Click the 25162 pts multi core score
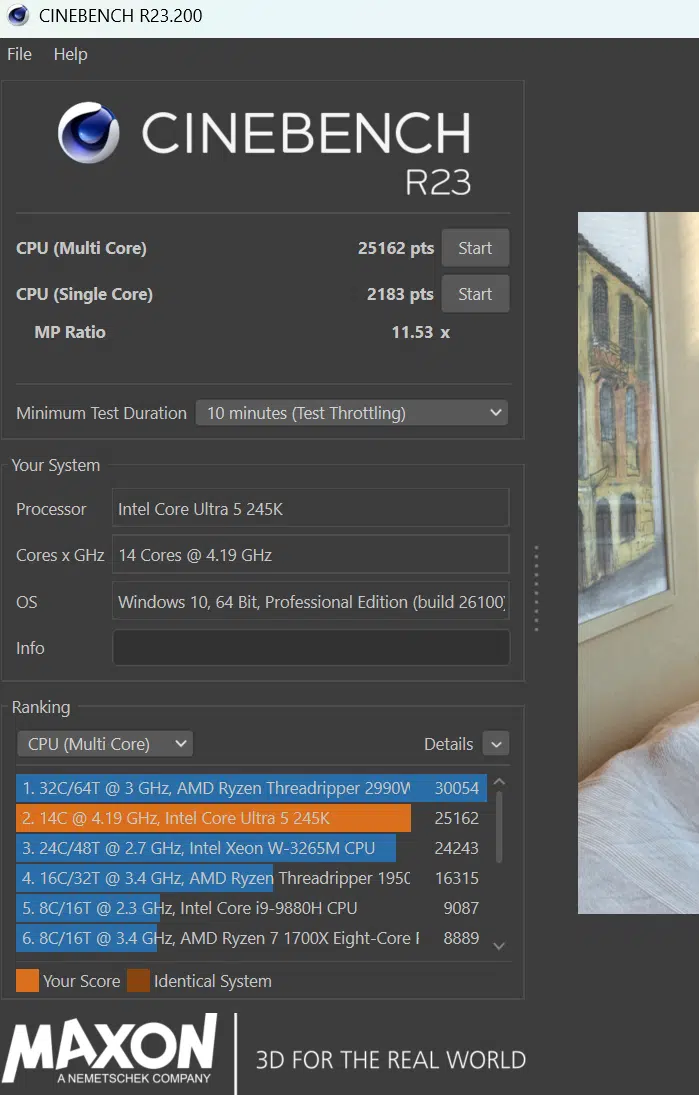 (x=396, y=248)
